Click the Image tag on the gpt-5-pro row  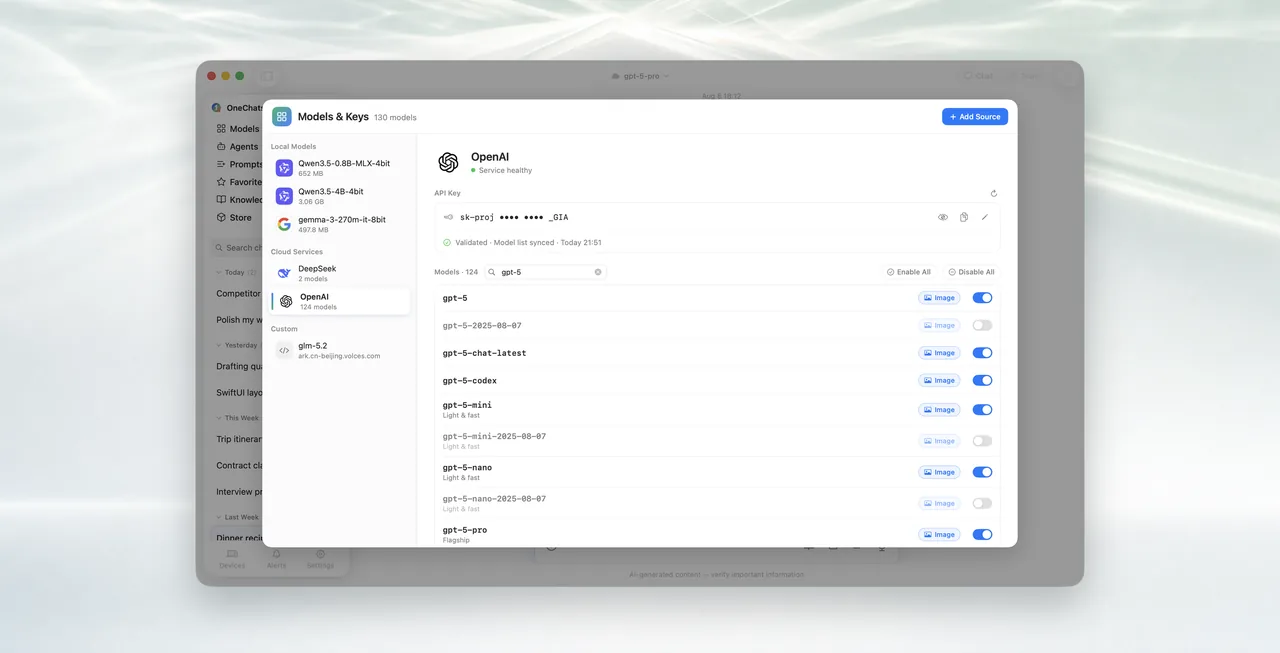click(939, 535)
